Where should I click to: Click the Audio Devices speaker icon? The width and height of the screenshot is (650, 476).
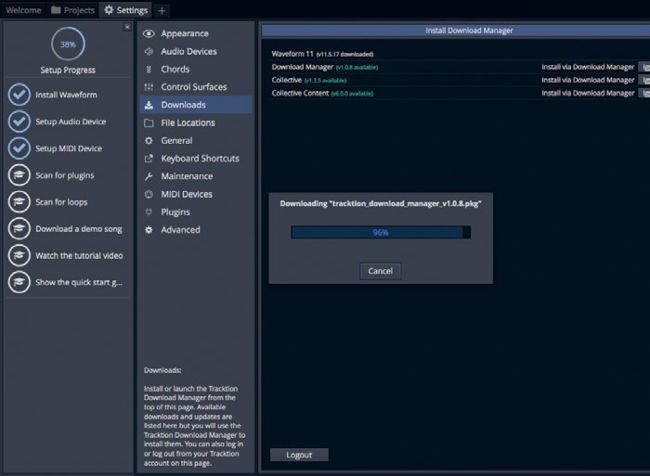pos(149,51)
